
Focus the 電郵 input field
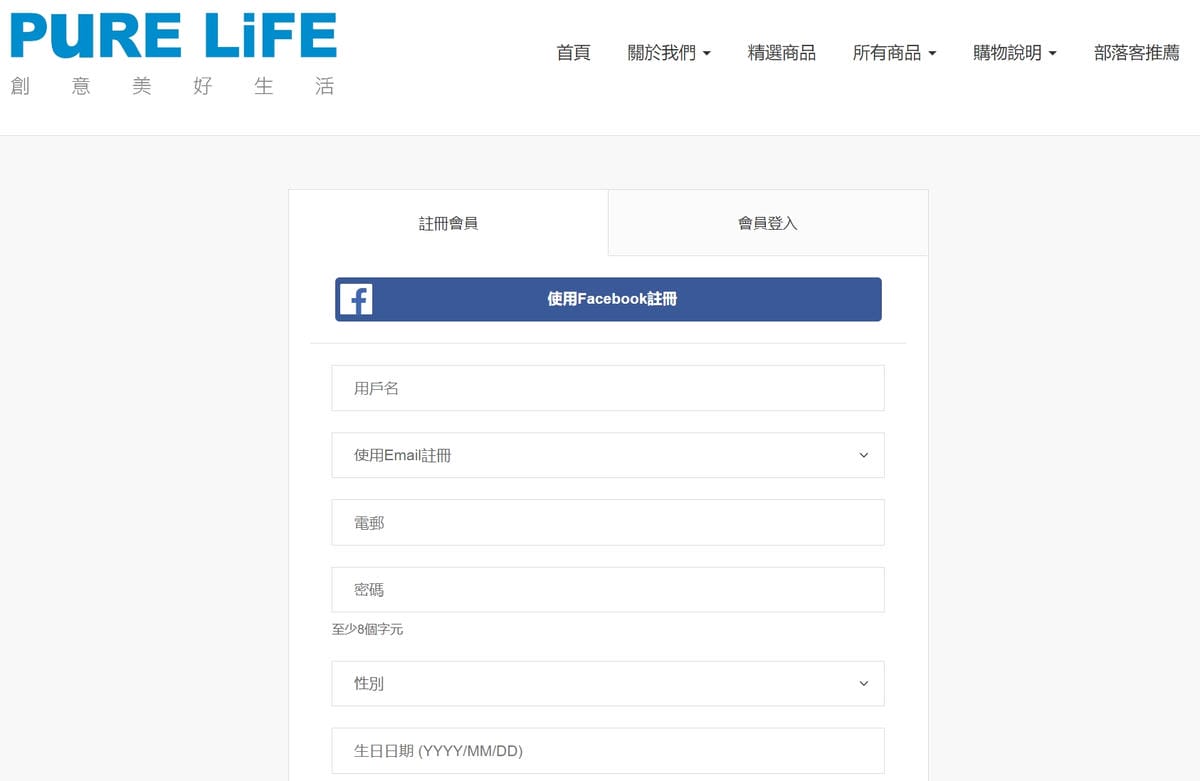click(608, 522)
